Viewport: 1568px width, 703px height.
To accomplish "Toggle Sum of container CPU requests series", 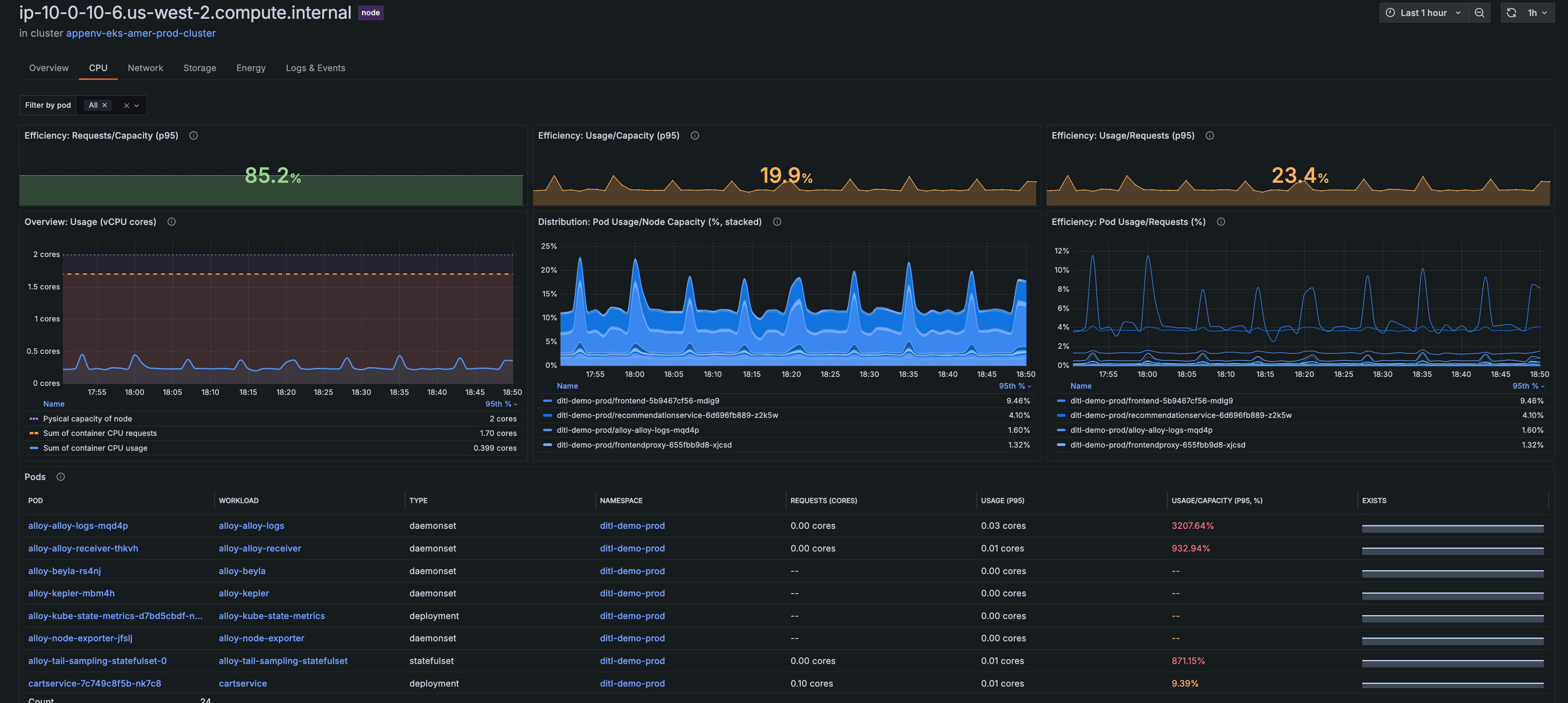I will click(100, 434).
